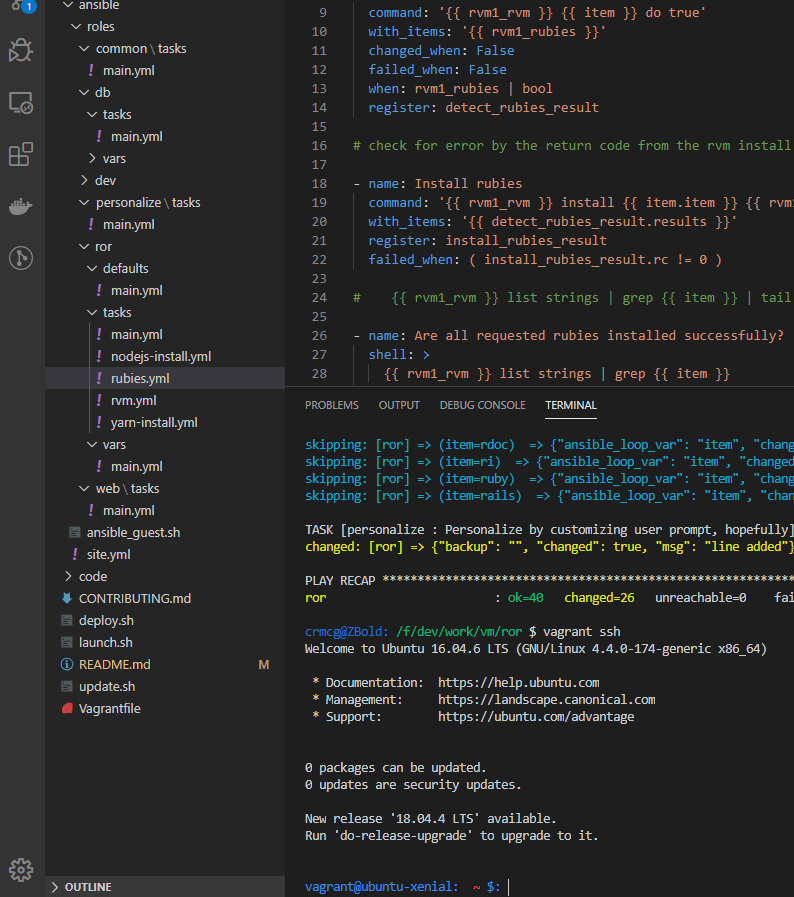Open site.yml file
The image size is (794, 897).
[x=108, y=554]
